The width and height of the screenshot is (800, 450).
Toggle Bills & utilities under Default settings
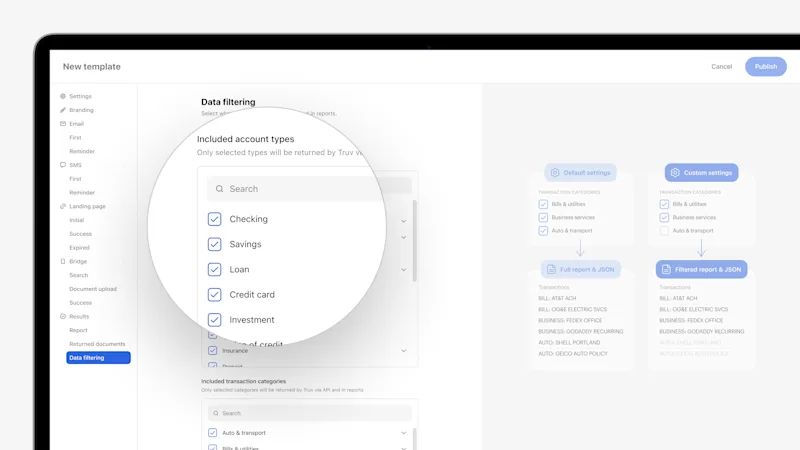coord(543,204)
